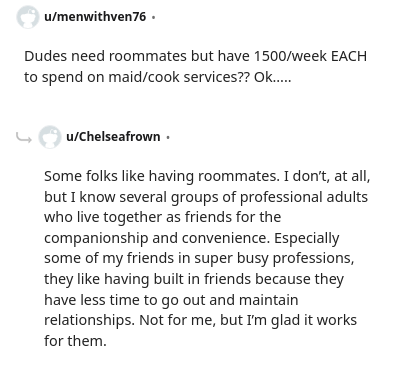Click the dot separator after u/menwithven76
Screen dimensions: 400x376
click(153, 17)
